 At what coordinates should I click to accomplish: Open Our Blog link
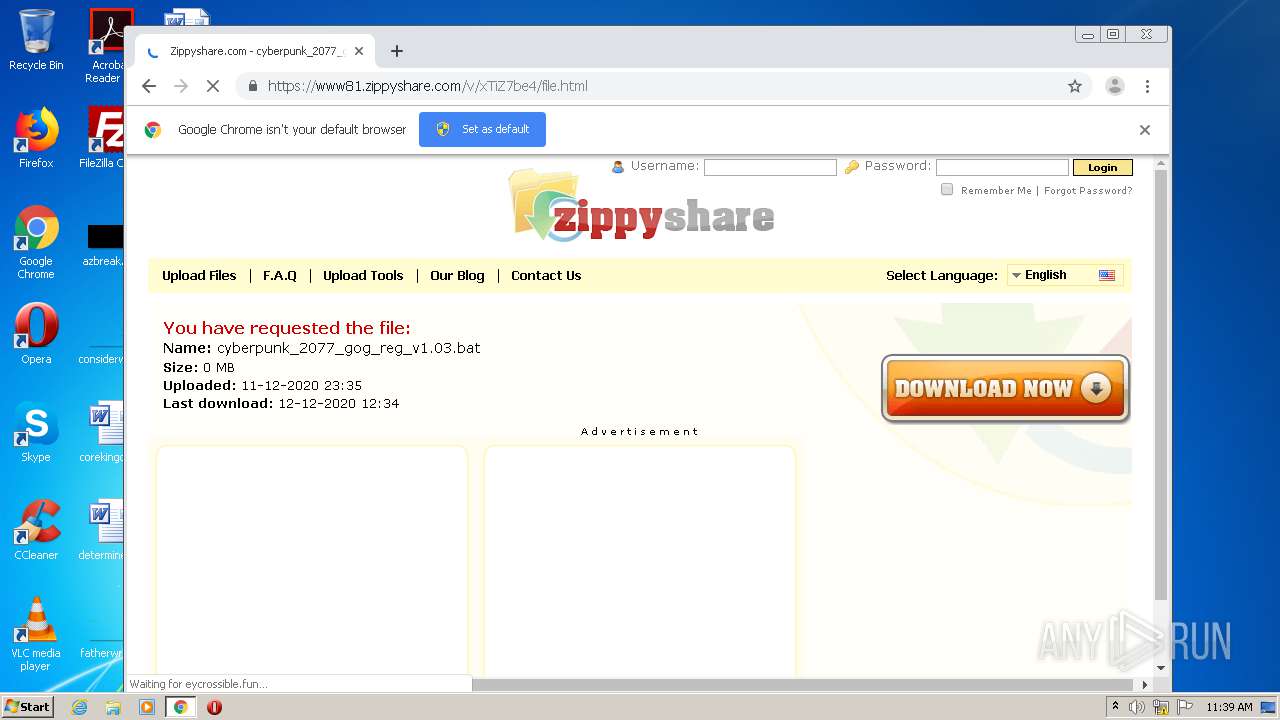(x=457, y=276)
